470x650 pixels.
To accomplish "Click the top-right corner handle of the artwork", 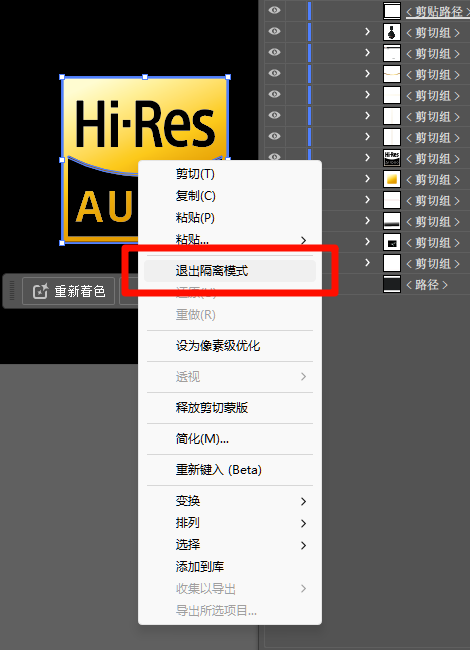I will (x=228, y=77).
